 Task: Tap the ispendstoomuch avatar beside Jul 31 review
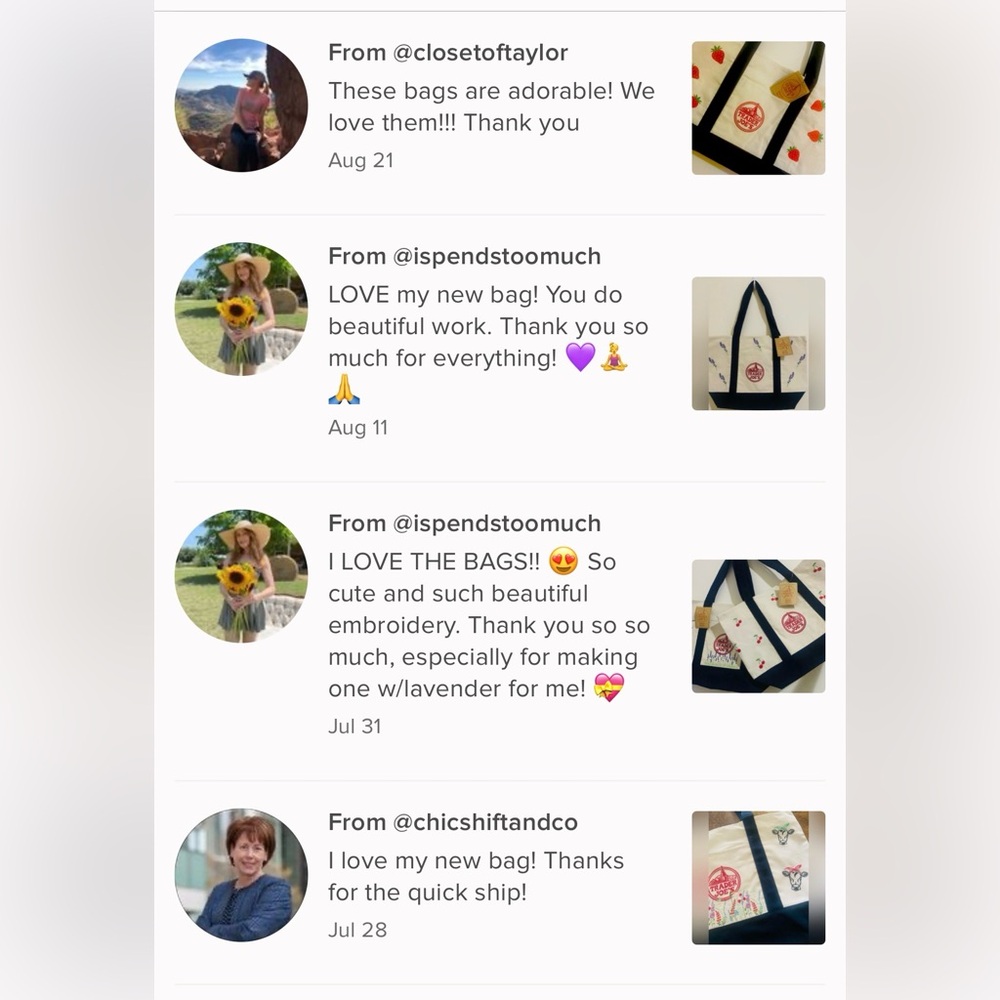coord(241,576)
